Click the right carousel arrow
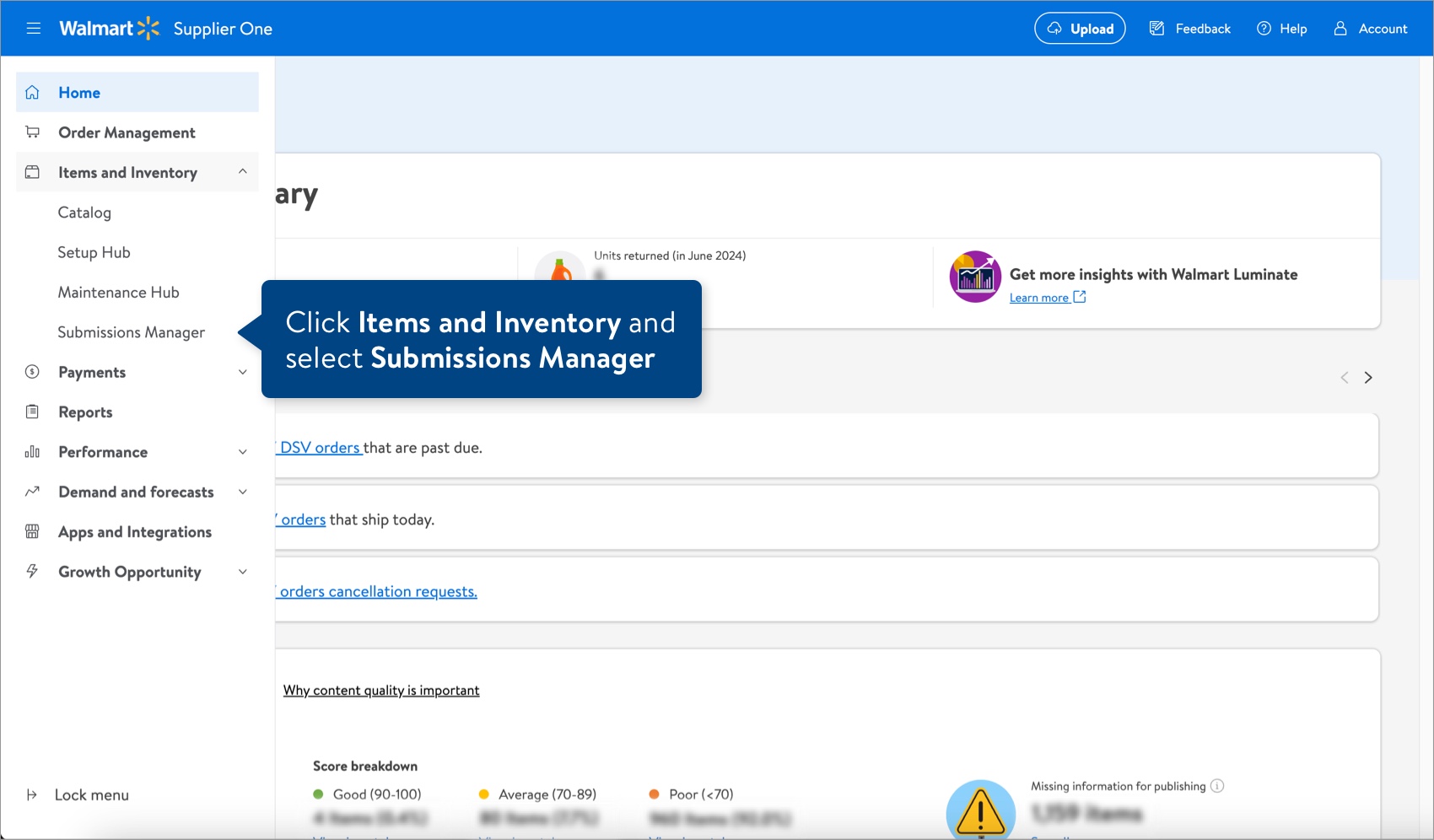The width and height of the screenshot is (1434, 840). [x=1368, y=377]
